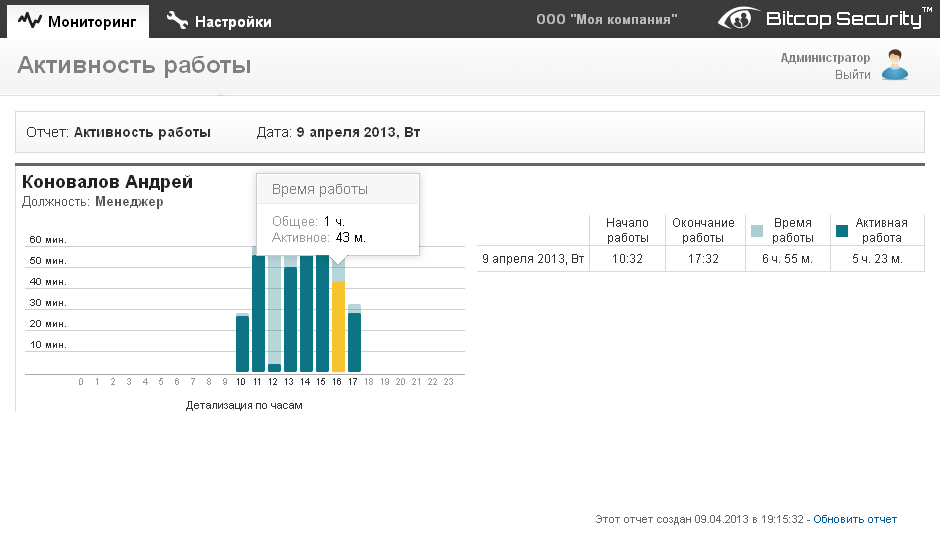The width and height of the screenshot is (940, 560).
Task: Select the highlighted yellow bar for hour 16
Action: [338, 327]
